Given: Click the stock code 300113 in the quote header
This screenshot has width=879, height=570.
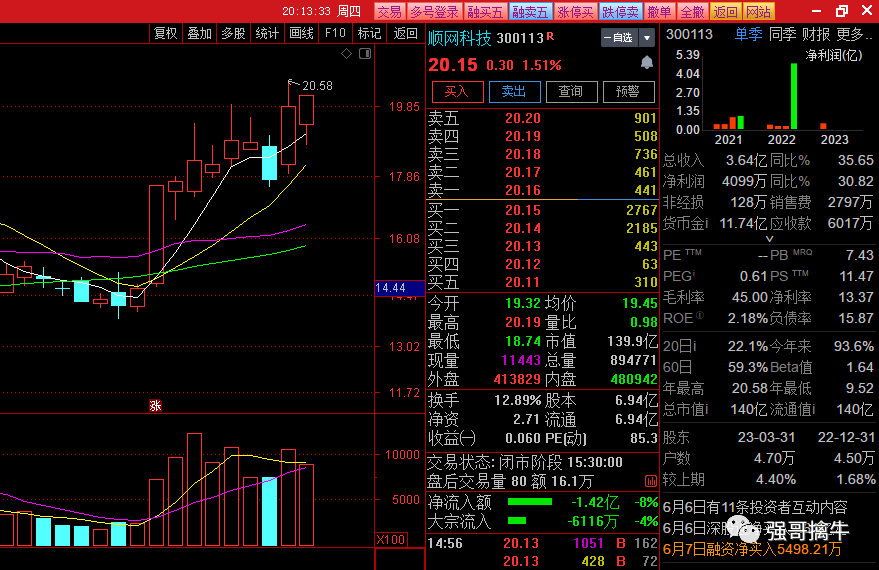Looking at the screenshot, I should coord(520,38).
